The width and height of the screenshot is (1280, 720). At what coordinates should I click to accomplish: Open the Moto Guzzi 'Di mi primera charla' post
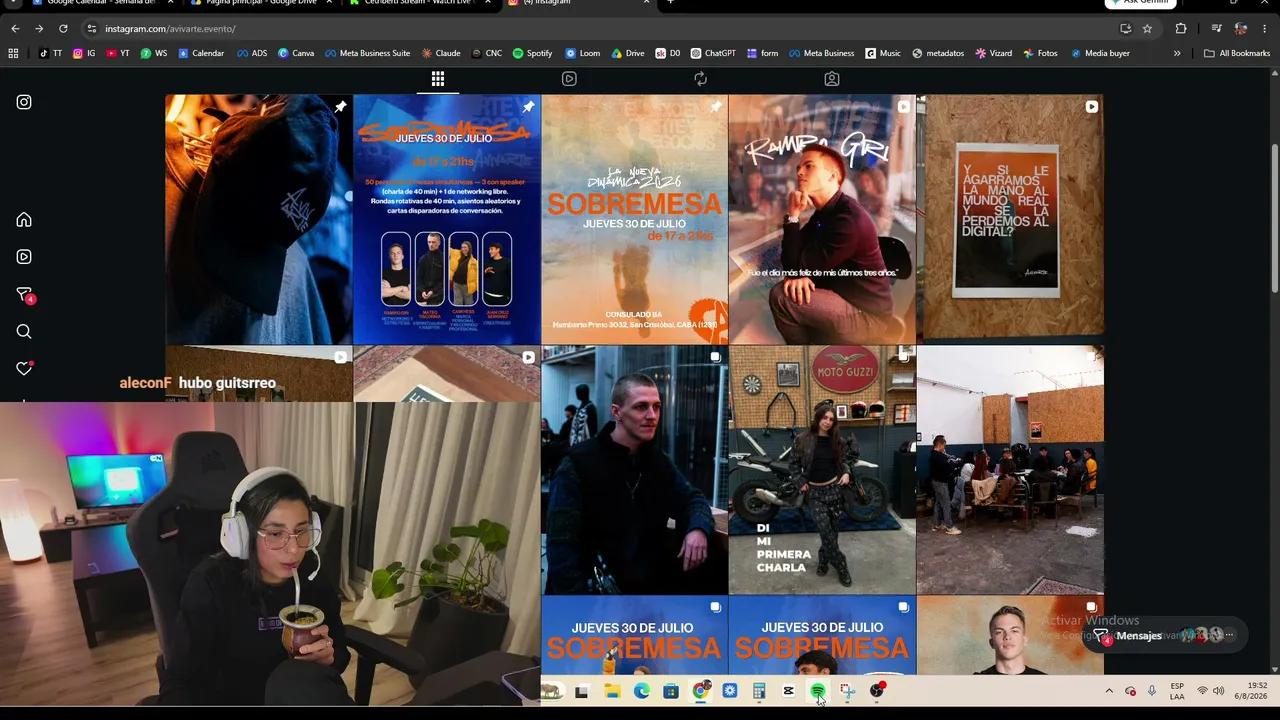(x=822, y=470)
